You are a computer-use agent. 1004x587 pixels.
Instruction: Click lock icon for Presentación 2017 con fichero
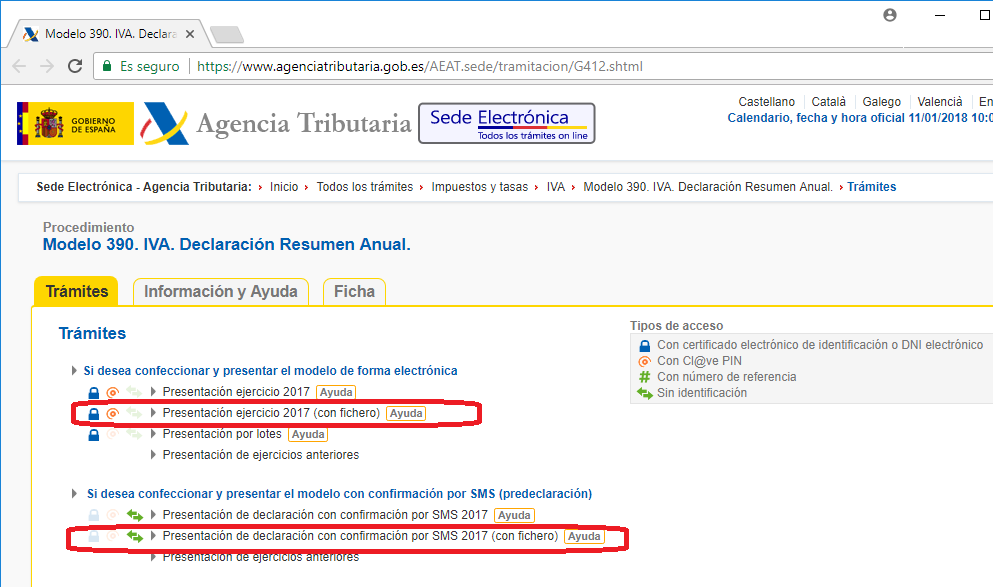click(x=93, y=414)
